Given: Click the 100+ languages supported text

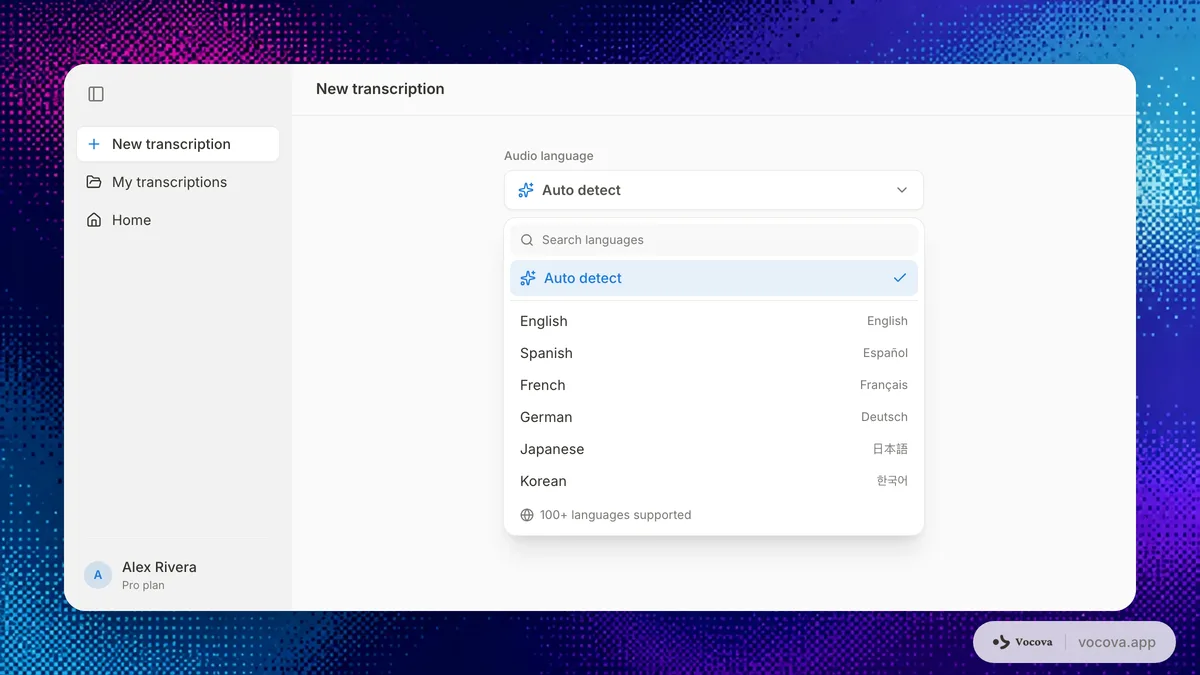Looking at the screenshot, I should click(615, 515).
